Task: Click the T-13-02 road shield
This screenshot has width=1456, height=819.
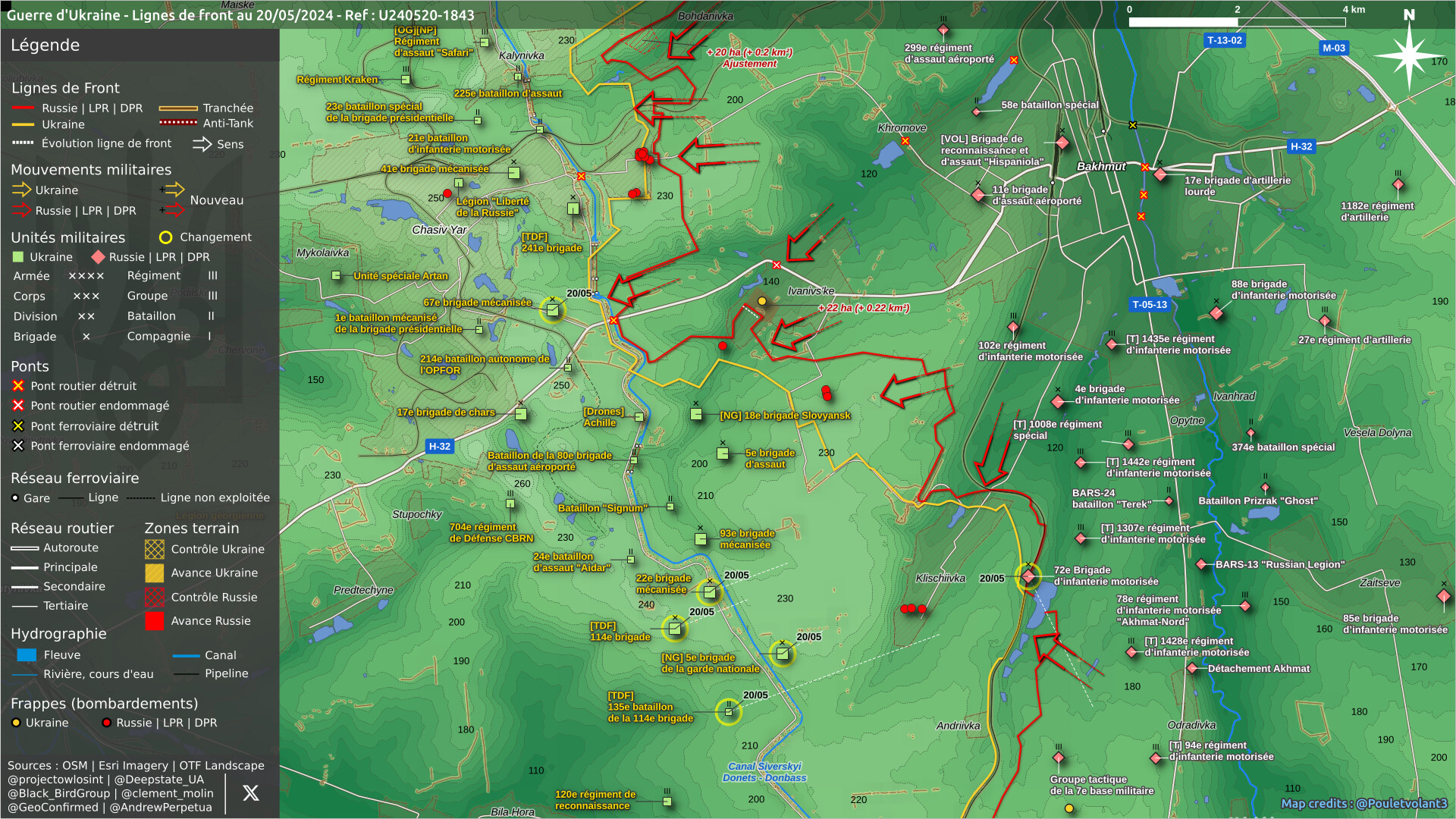Action: tap(1224, 40)
